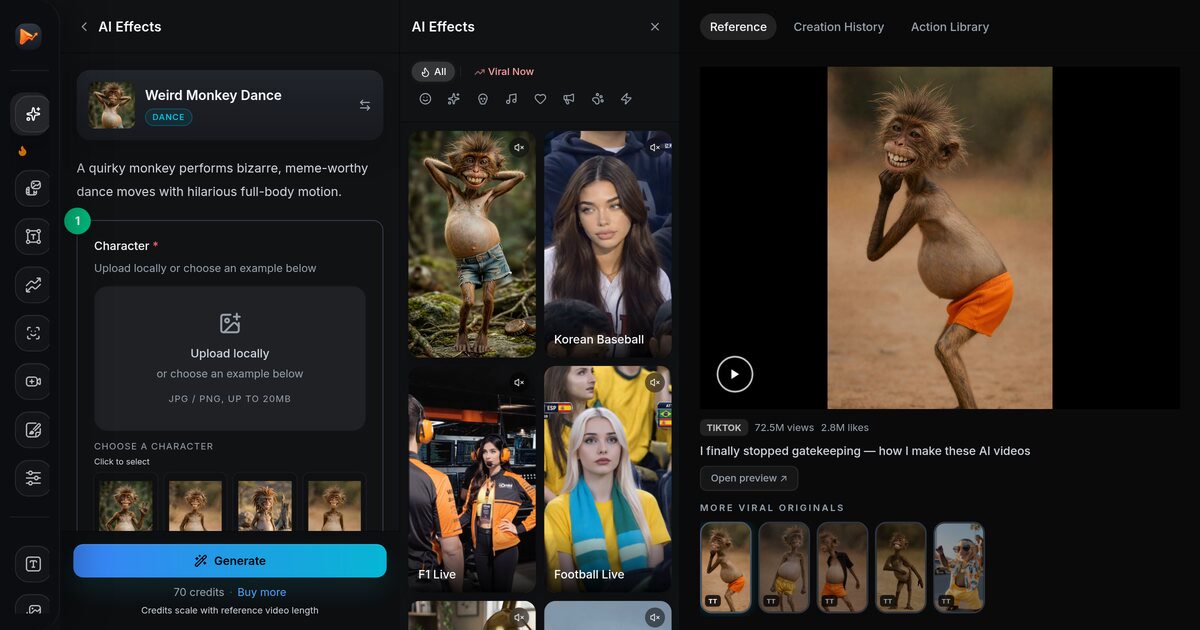Filter effects by smiley face category
1200x630 pixels.
click(425, 99)
